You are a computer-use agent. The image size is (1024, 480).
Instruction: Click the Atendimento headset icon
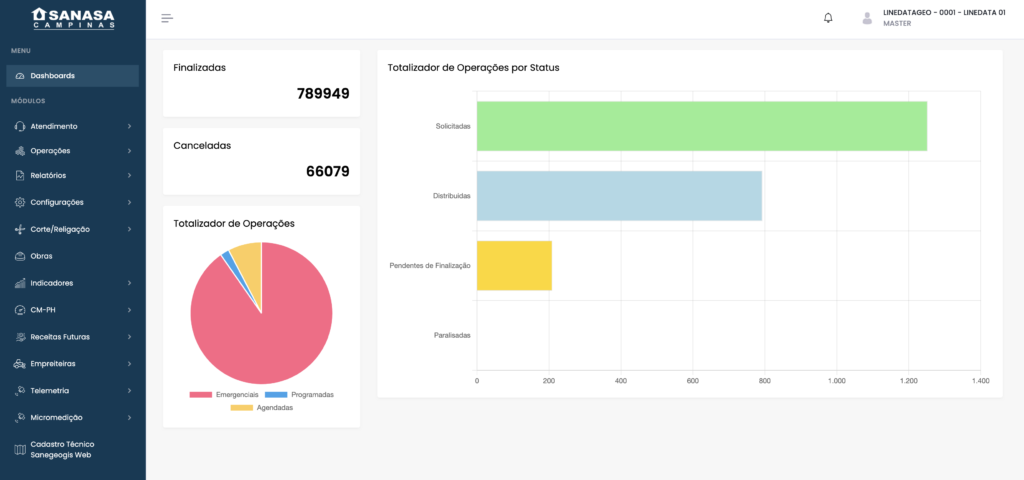coord(20,127)
